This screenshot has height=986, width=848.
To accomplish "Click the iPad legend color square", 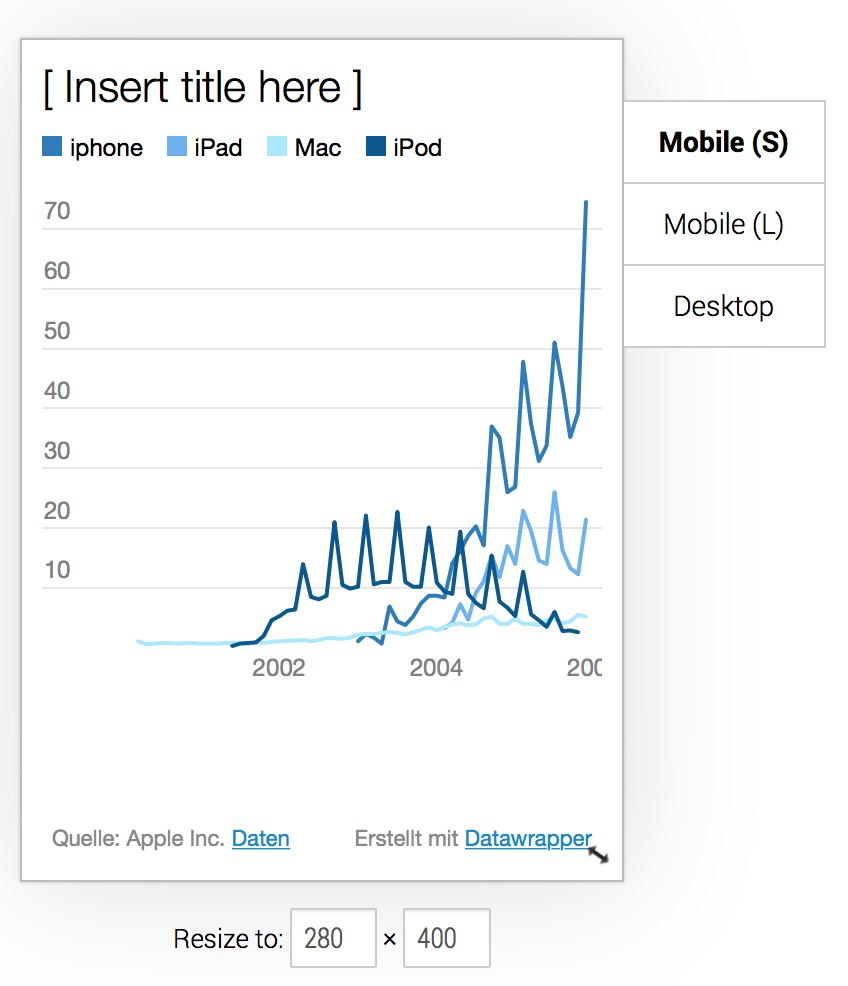I will pos(177,146).
